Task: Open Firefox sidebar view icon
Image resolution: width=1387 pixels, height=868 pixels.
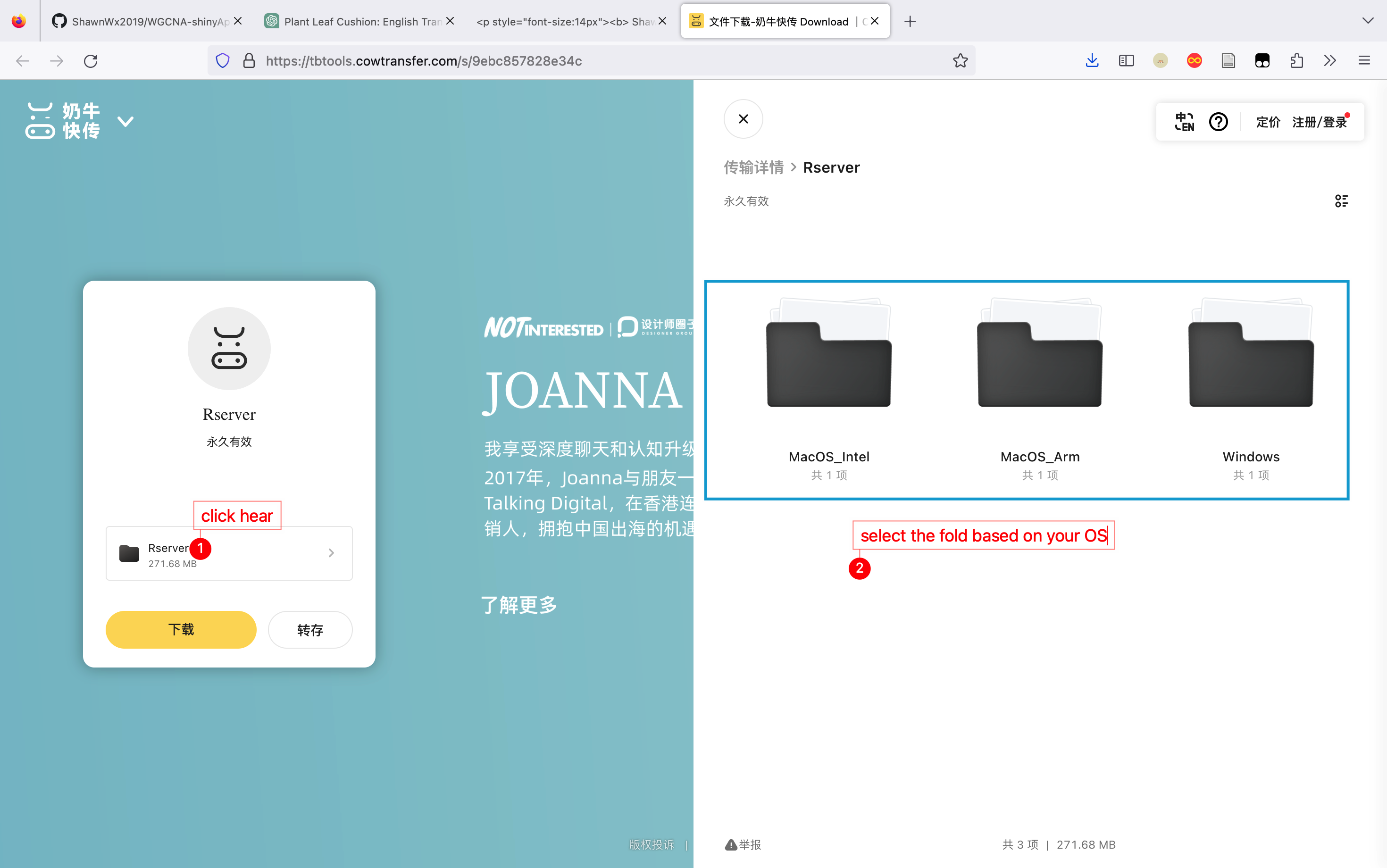Action: (1127, 61)
